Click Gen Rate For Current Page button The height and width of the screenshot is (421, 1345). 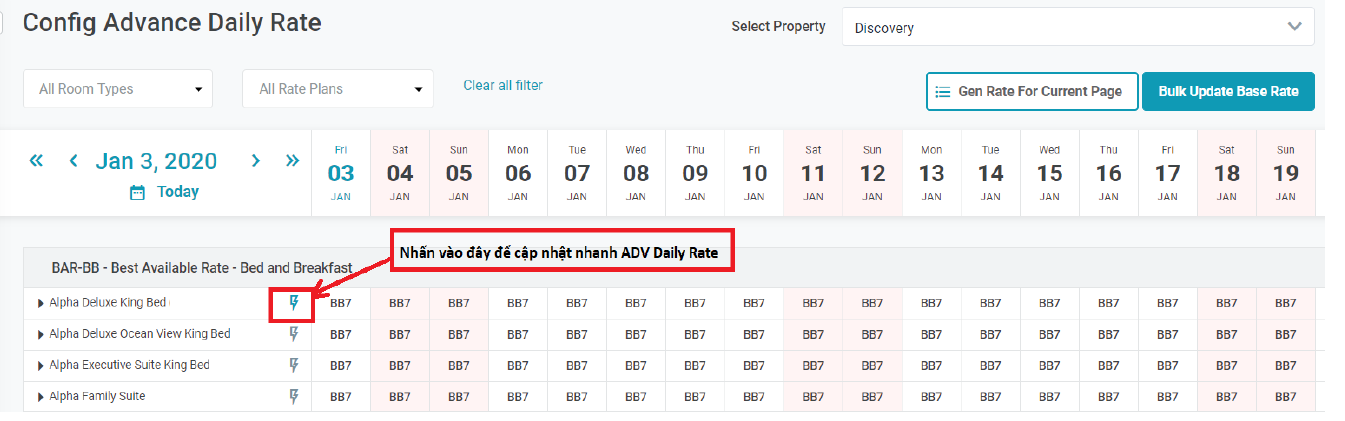tap(1031, 91)
